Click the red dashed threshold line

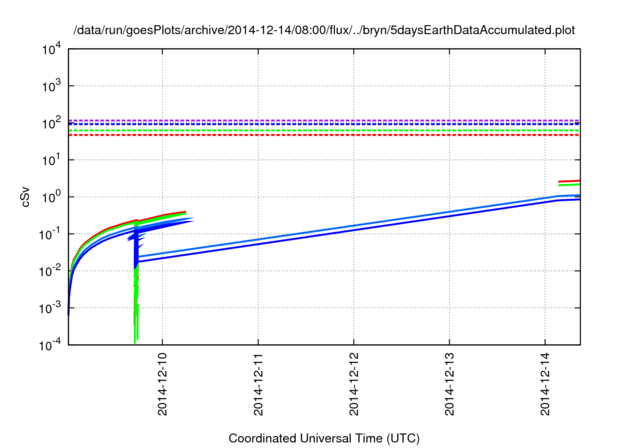[x=324, y=135]
